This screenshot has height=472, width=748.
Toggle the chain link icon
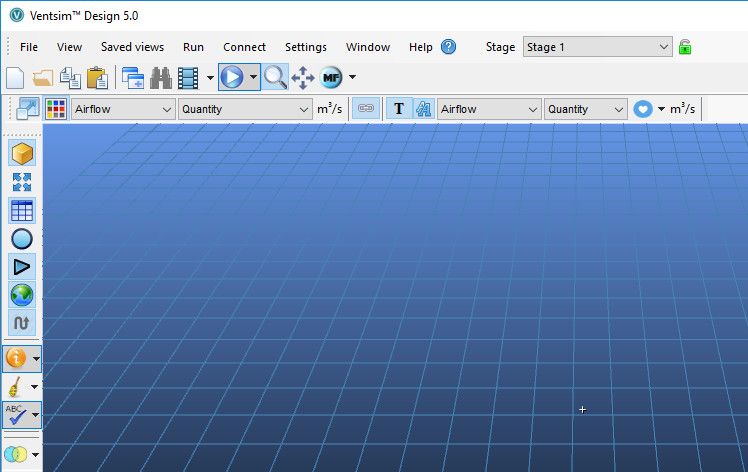pos(366,108)
